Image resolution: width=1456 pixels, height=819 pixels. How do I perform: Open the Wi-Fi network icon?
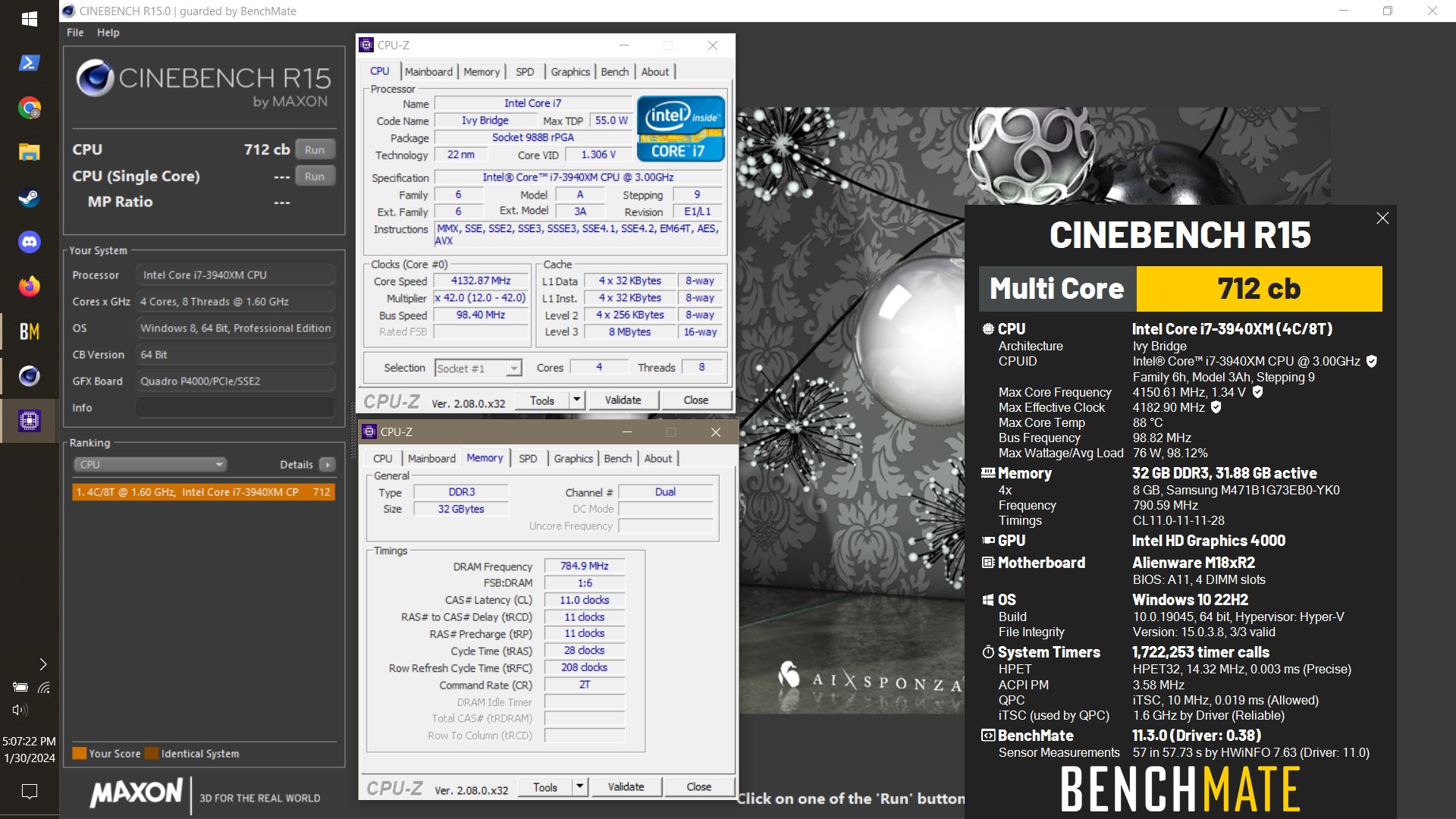[x=44, y=688]
